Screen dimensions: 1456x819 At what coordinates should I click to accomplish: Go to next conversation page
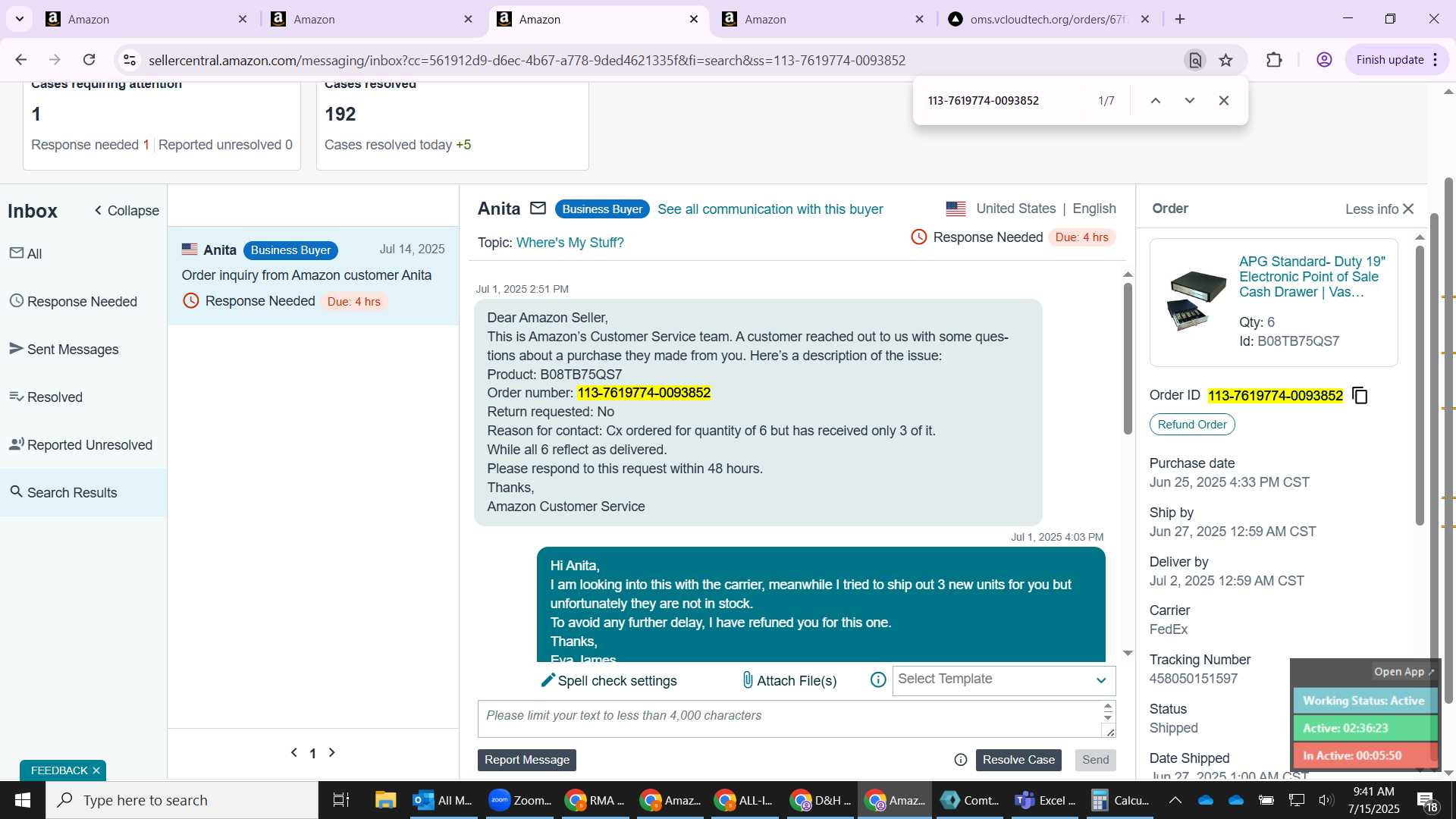[331, 752]
